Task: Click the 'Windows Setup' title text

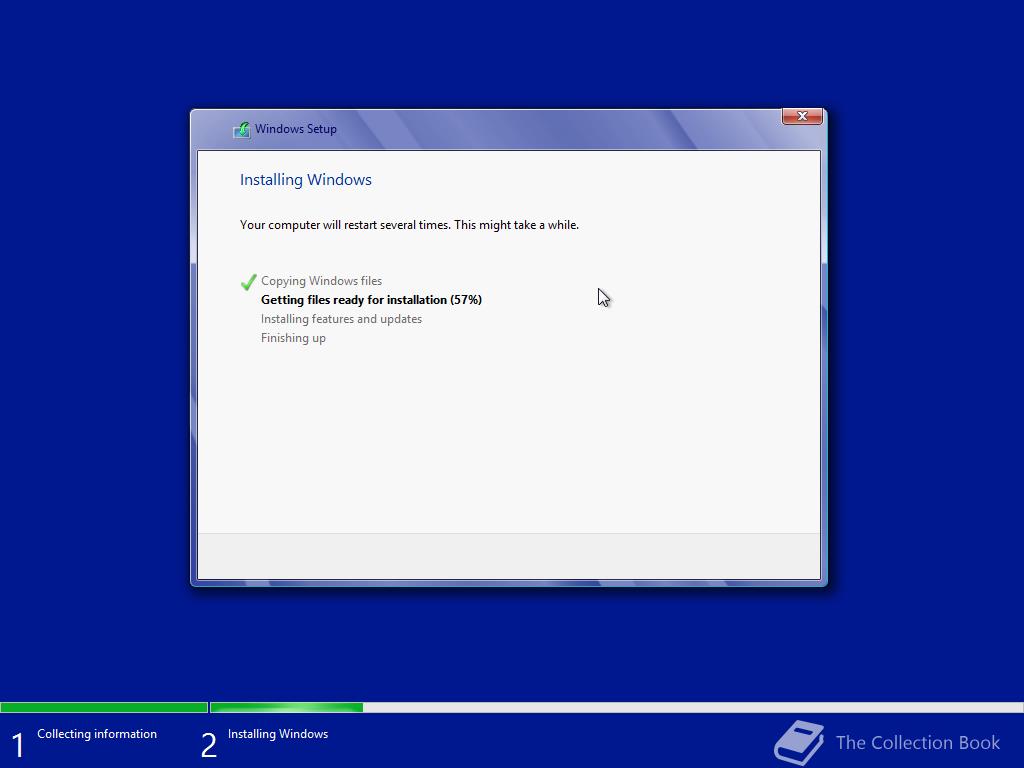Action: (296, 129)
